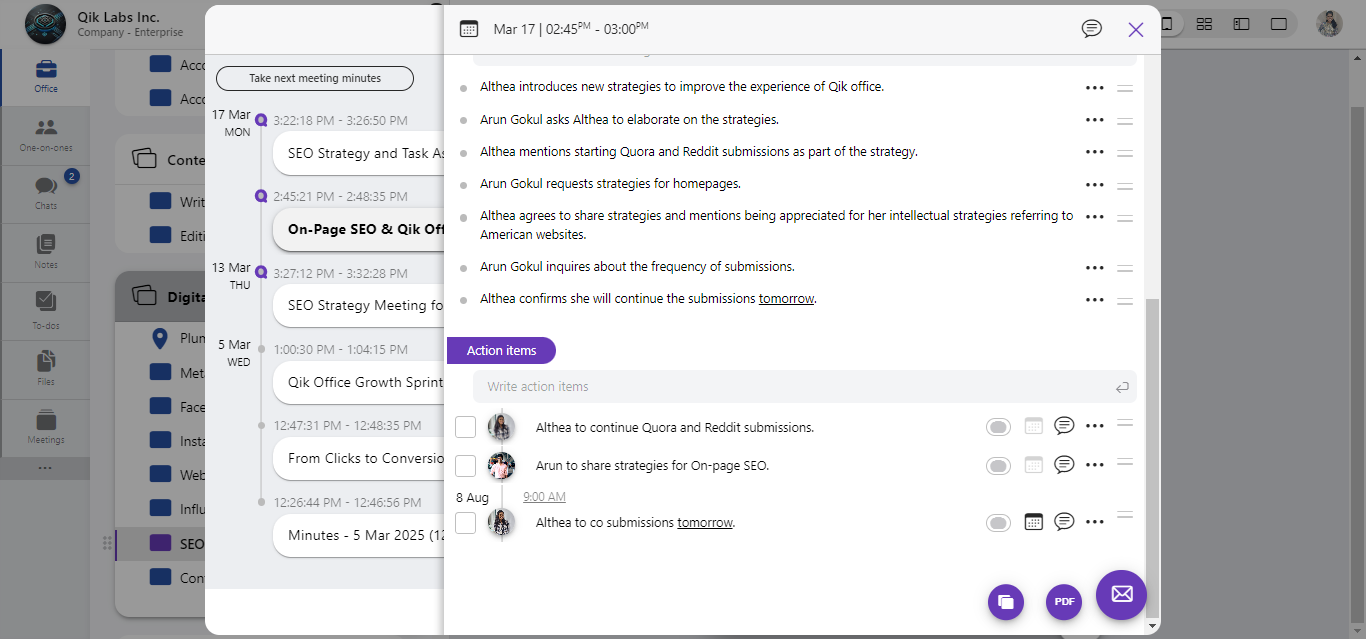Mark Althea's Quora and Reddit task complete
This screenshot has height=639, width=1366.
click(465, 426)
